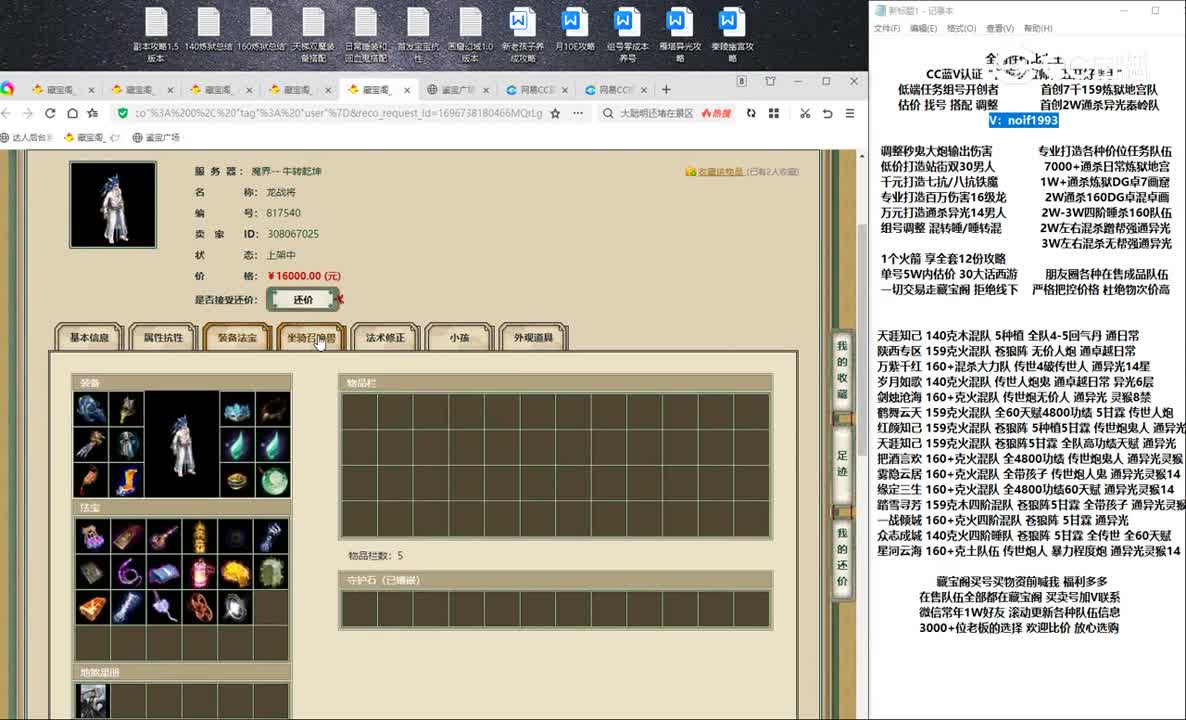The height and width of the screenshot is (720, 1186).
Task: Open 我的还价 side panel
Action: pyautogui.click(x=843, y=558)
